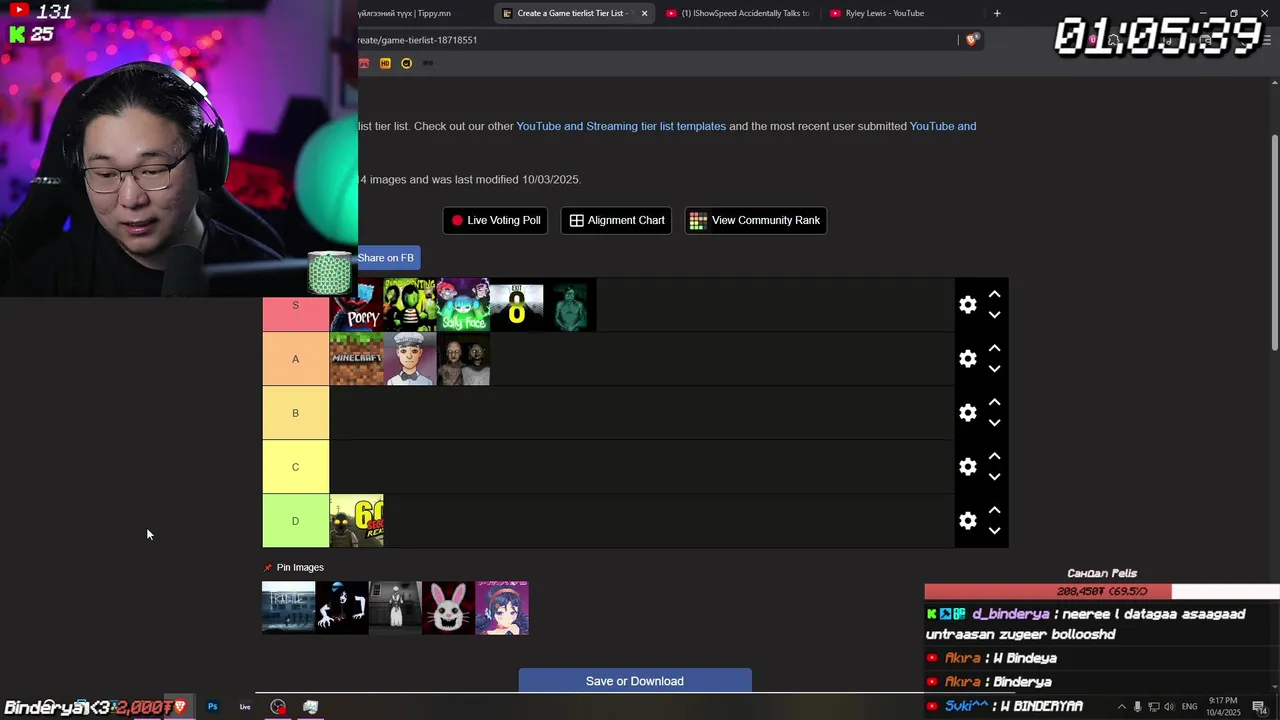Viewport: 1280px width, 720px height.
Task: Move D tier row up with chevron
Action: pyautogui.click(x=994, y=511)
